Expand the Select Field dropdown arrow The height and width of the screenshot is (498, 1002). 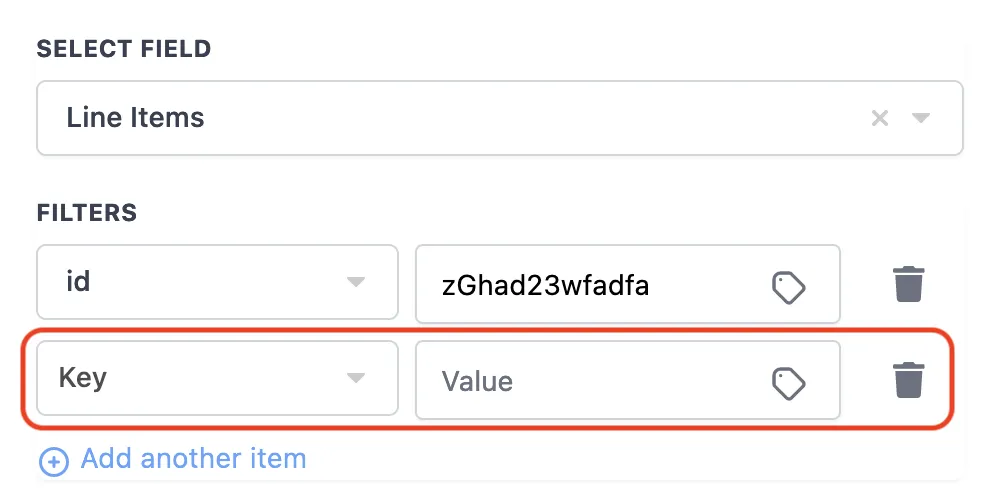pos(921,118)
